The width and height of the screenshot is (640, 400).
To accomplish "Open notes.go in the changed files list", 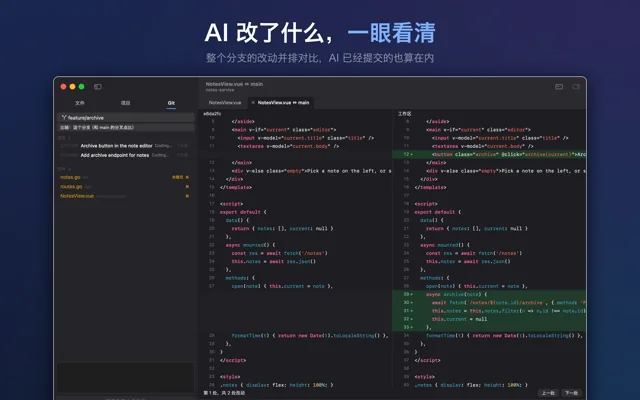I will [124, 177].
